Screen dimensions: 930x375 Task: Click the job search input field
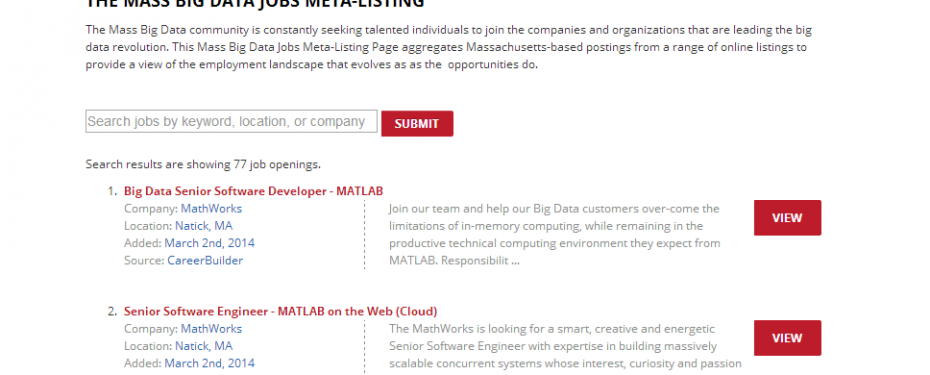[x=231, y=121]
